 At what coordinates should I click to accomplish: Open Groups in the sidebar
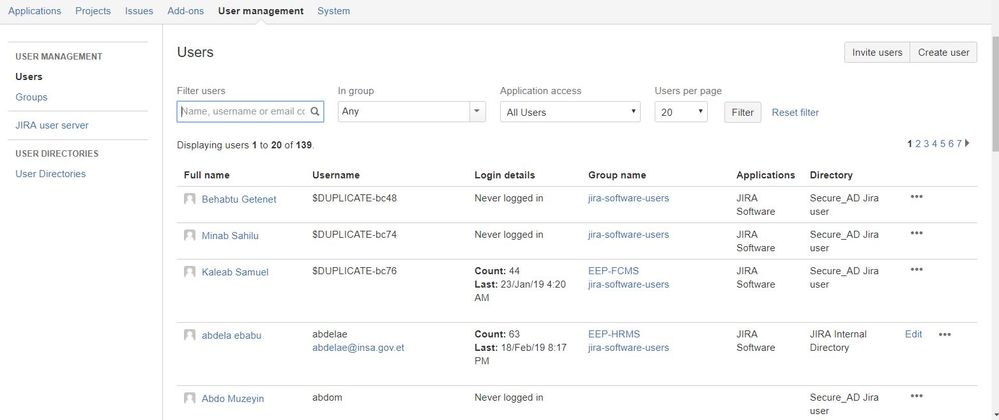click(x=31, y=97)
